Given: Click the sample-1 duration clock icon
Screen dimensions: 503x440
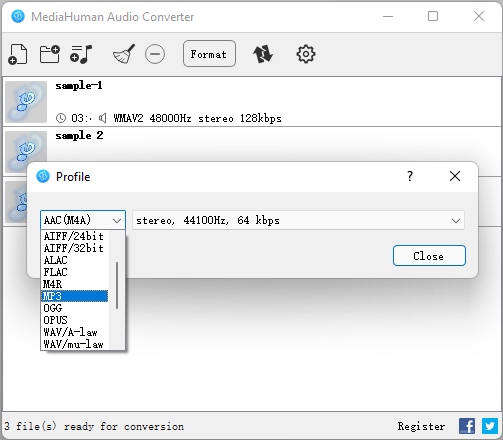Looking at the screenshot, I should [x=61, y=118].
